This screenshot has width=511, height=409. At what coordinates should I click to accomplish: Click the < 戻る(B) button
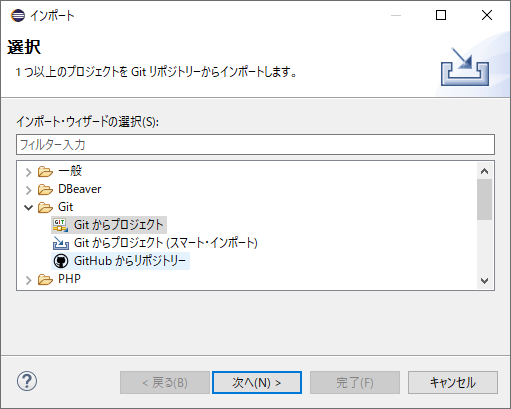[x=165, y=382]
